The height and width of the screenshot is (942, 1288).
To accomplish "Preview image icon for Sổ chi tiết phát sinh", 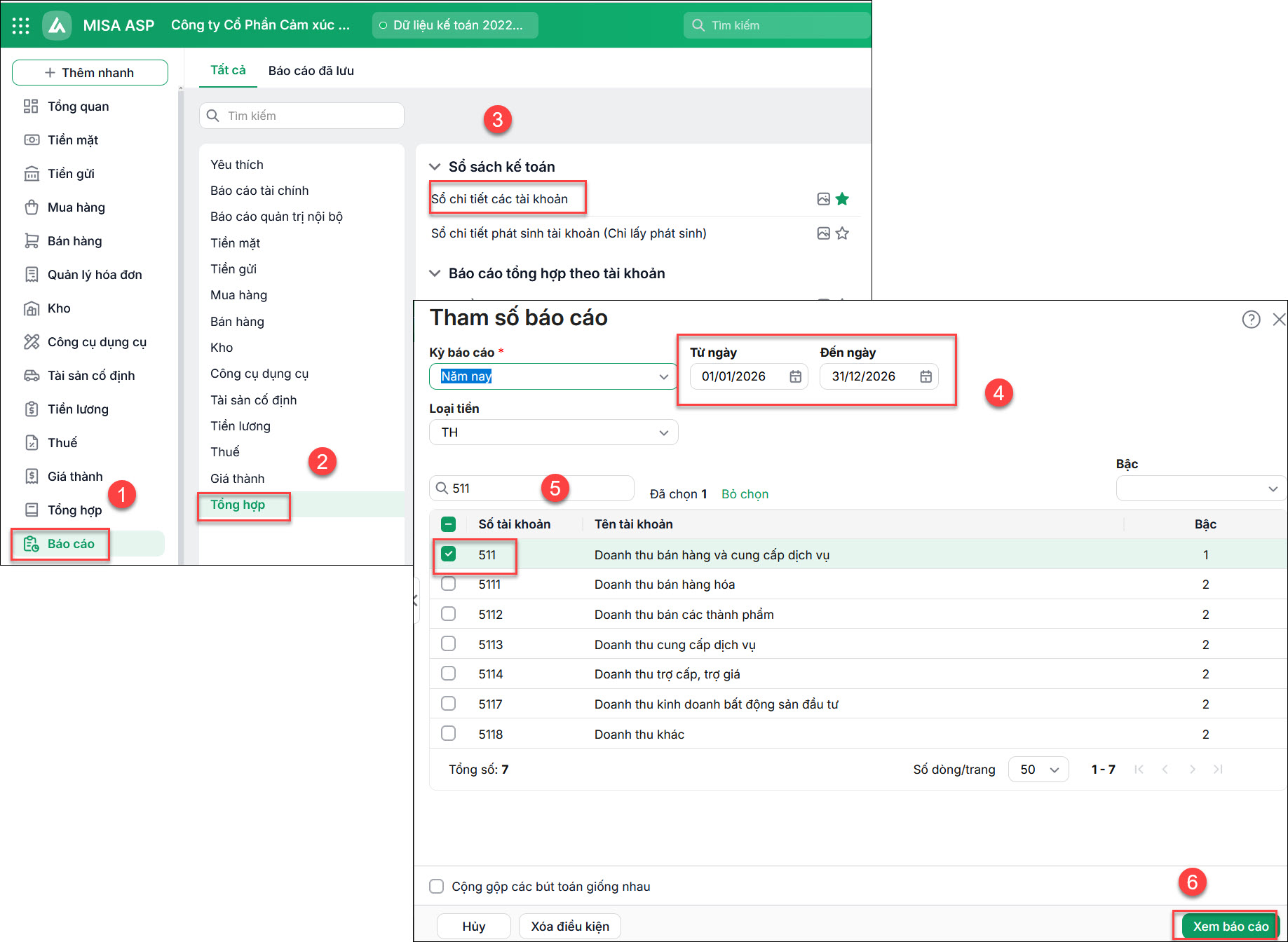I will click(x=824, y=233).
